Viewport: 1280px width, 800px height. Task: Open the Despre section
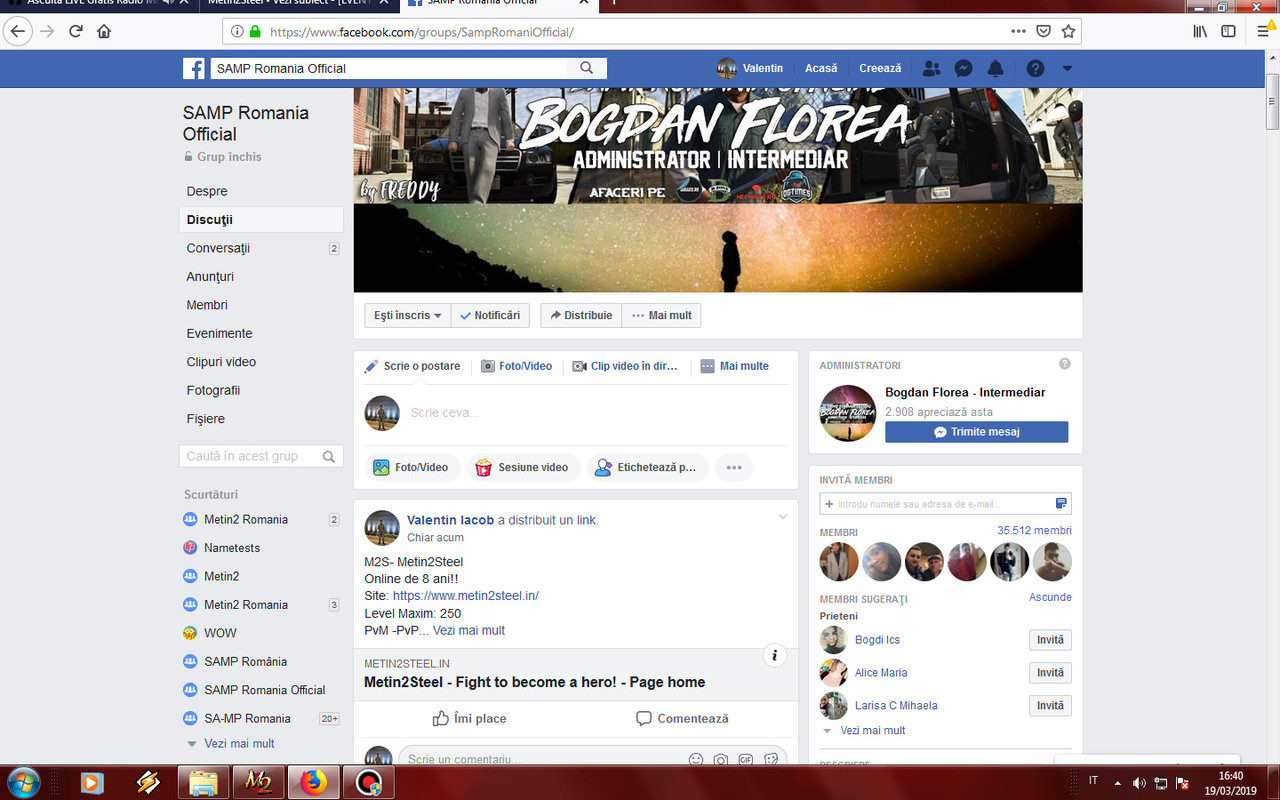tap(207, 191)
